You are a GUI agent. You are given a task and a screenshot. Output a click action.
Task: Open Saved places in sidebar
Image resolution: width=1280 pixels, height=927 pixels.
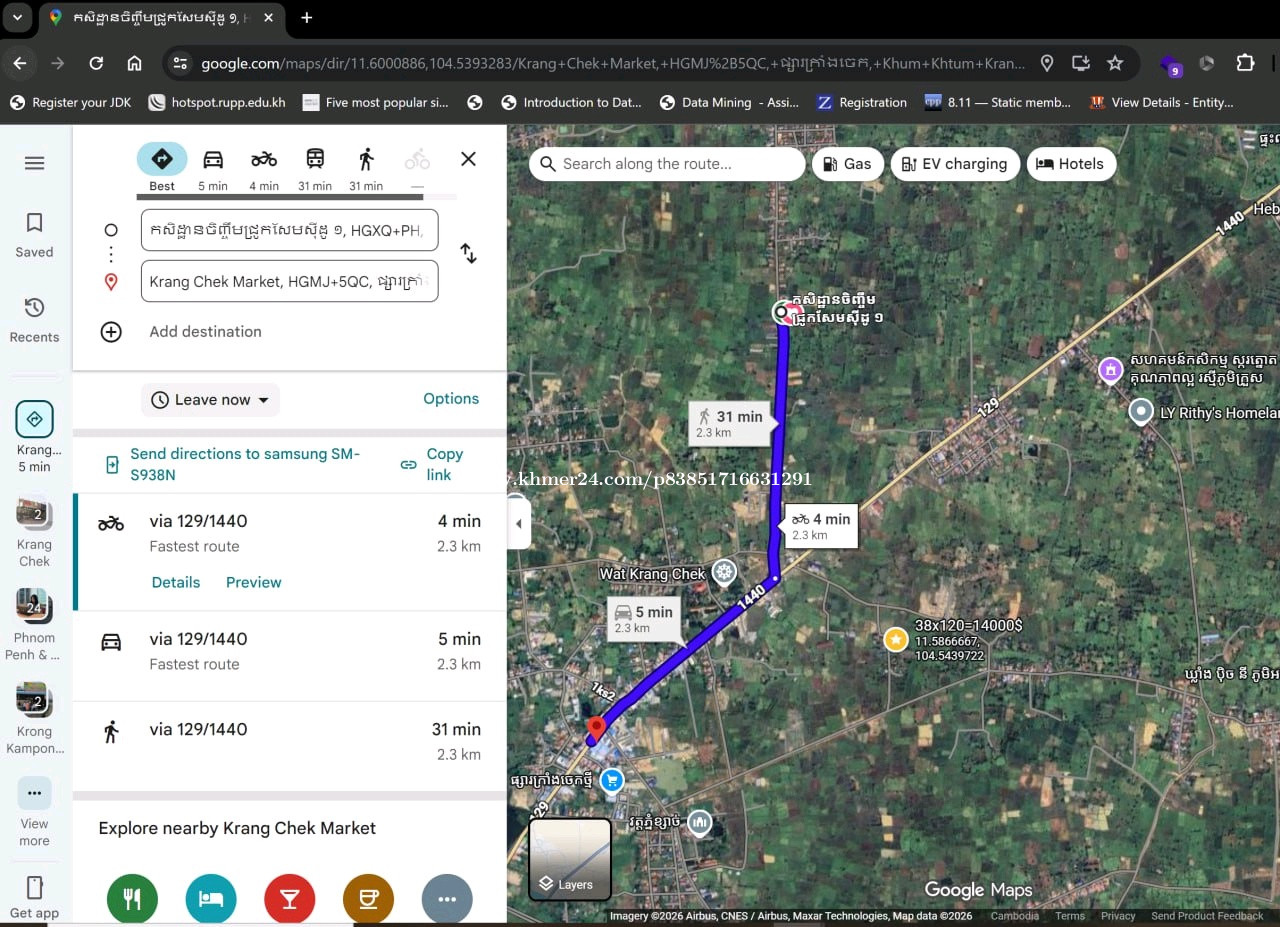(34, 235)
